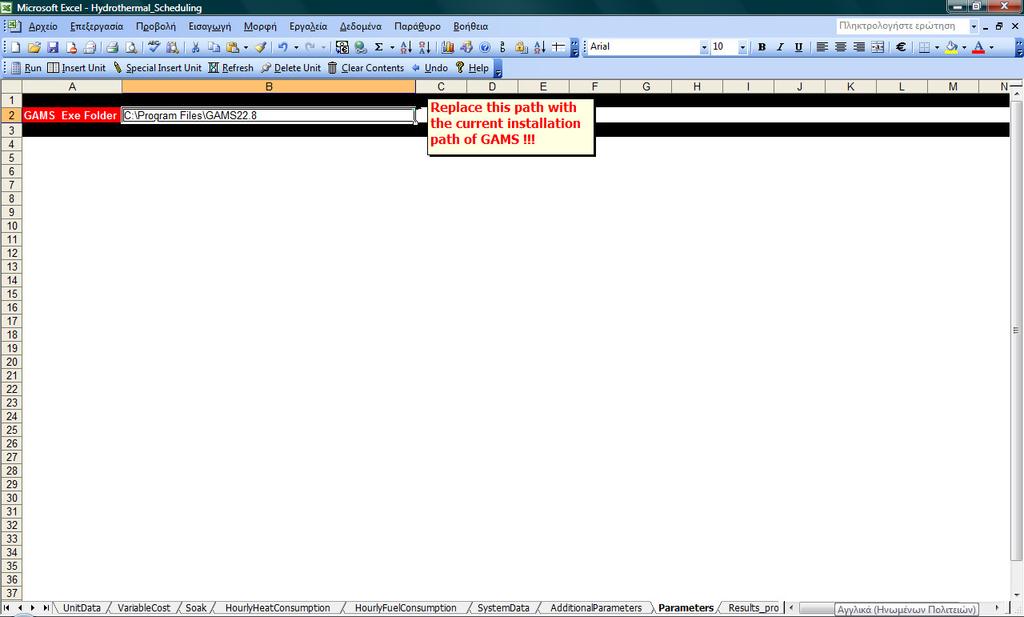Toggle underline formatting
Viewport: 1024px width, 617px height.
(798, 47)
